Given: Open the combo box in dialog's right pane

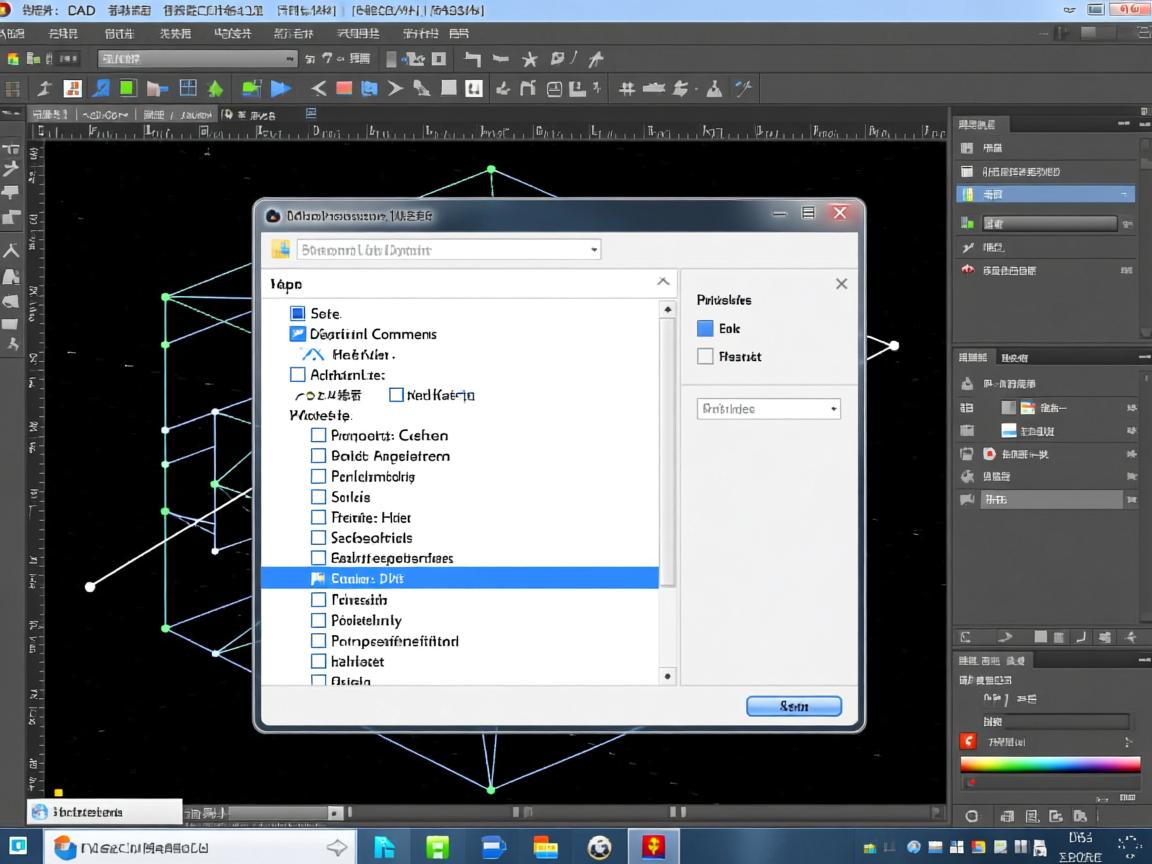Looking at the screenshot, I should (x=768, y=408).
